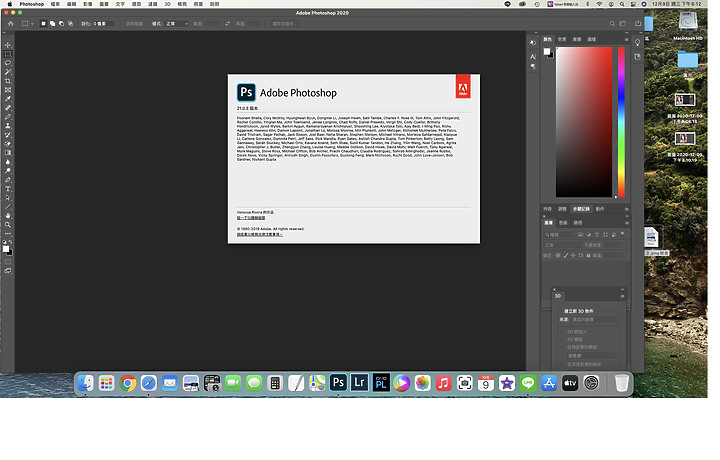
Task: Toggle lock transparent pixels in Layers panel
Action: (558, 255)
